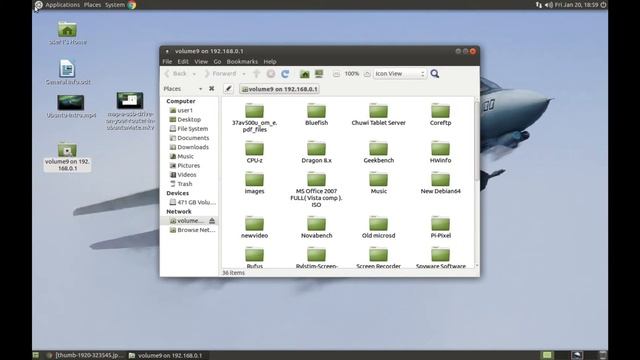
Task: Switch to the thumb-1920 taskbar window
Action: click(x=84, y=356)
